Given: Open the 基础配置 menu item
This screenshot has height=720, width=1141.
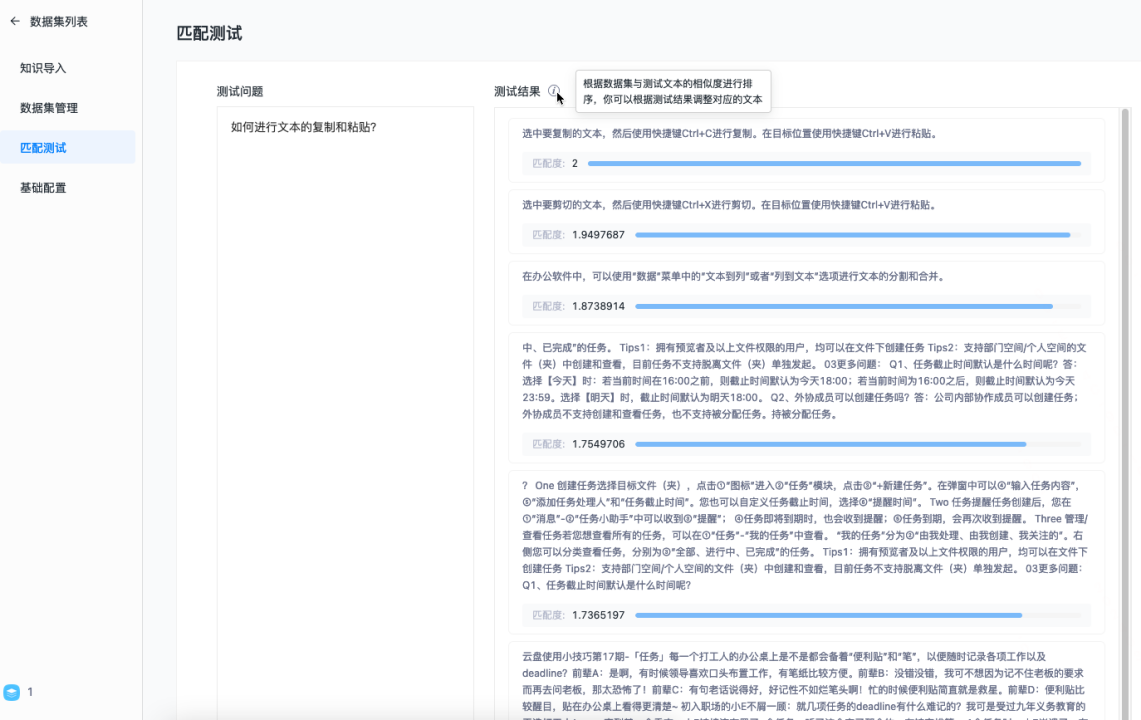Looking at the screenshot, I should 43,188.
